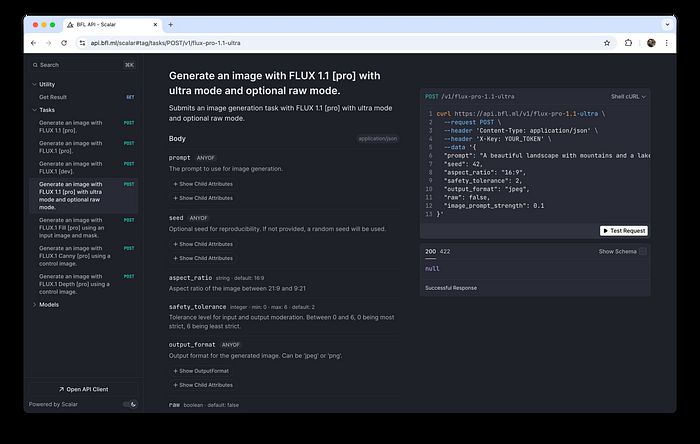Click the user profile avatar in toolbar
Image resolution: width=700 pixels, height=444 pixels.
tap(651, 43)
